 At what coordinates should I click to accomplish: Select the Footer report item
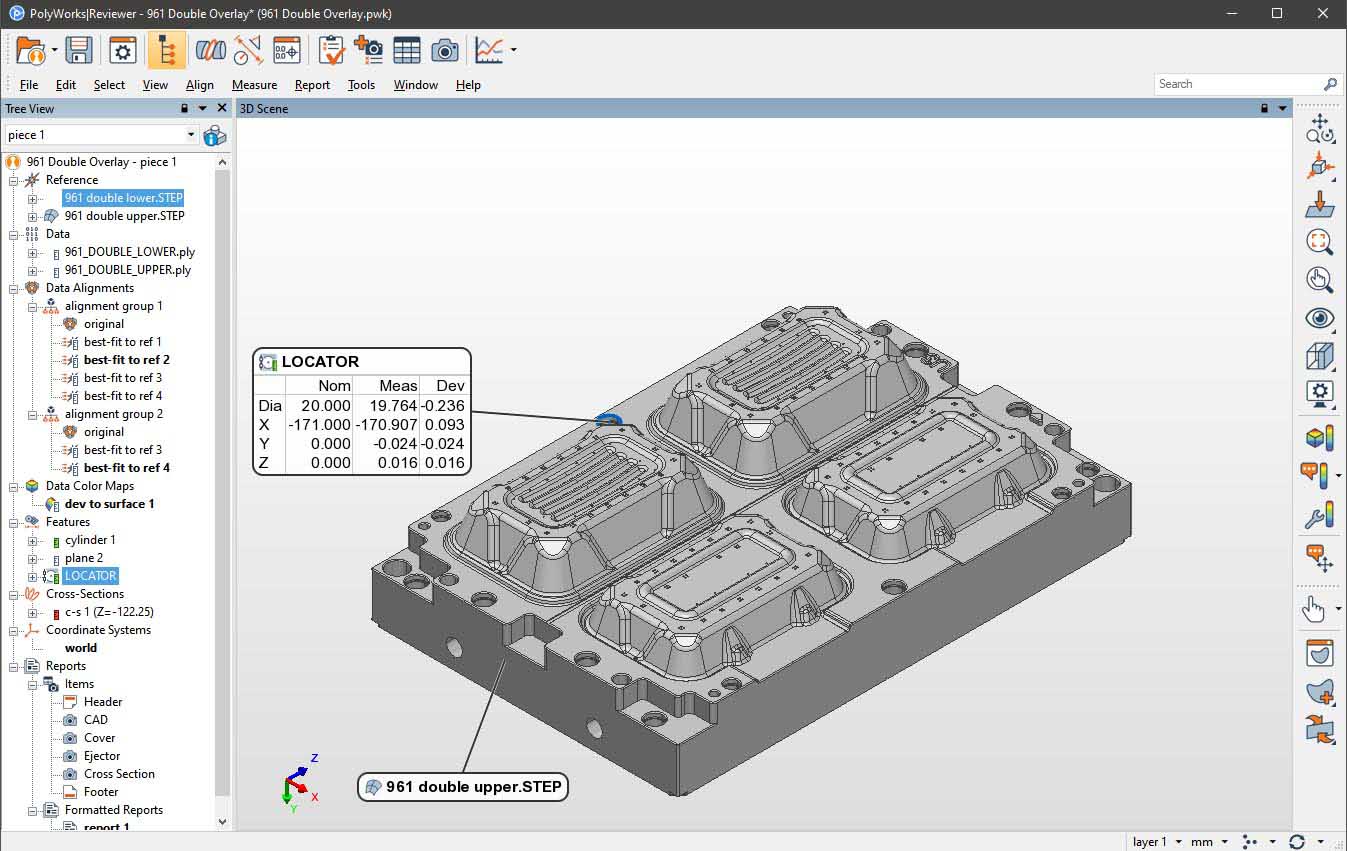tap(101, 792)
